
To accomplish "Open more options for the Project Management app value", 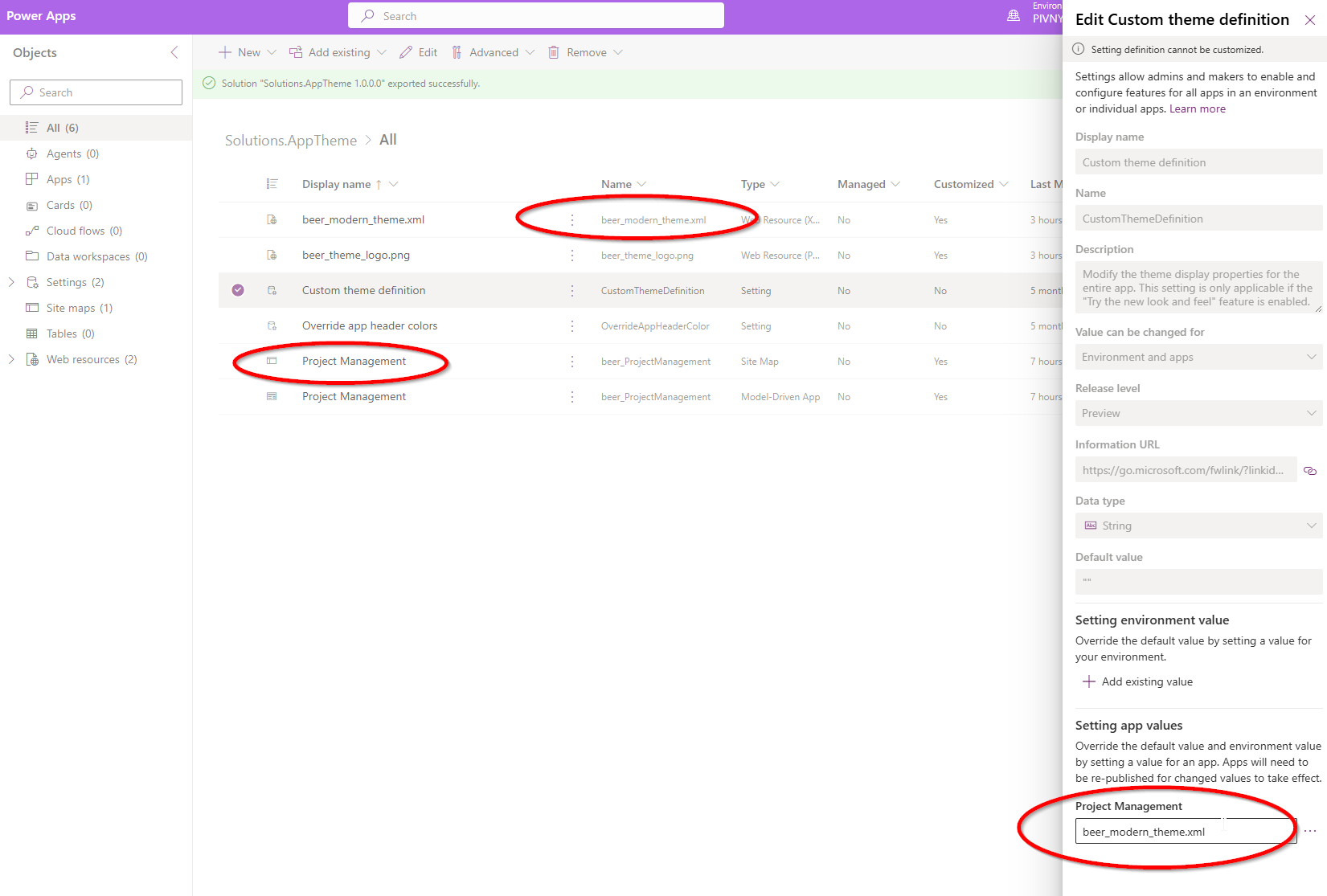I will pos(1310,831).
